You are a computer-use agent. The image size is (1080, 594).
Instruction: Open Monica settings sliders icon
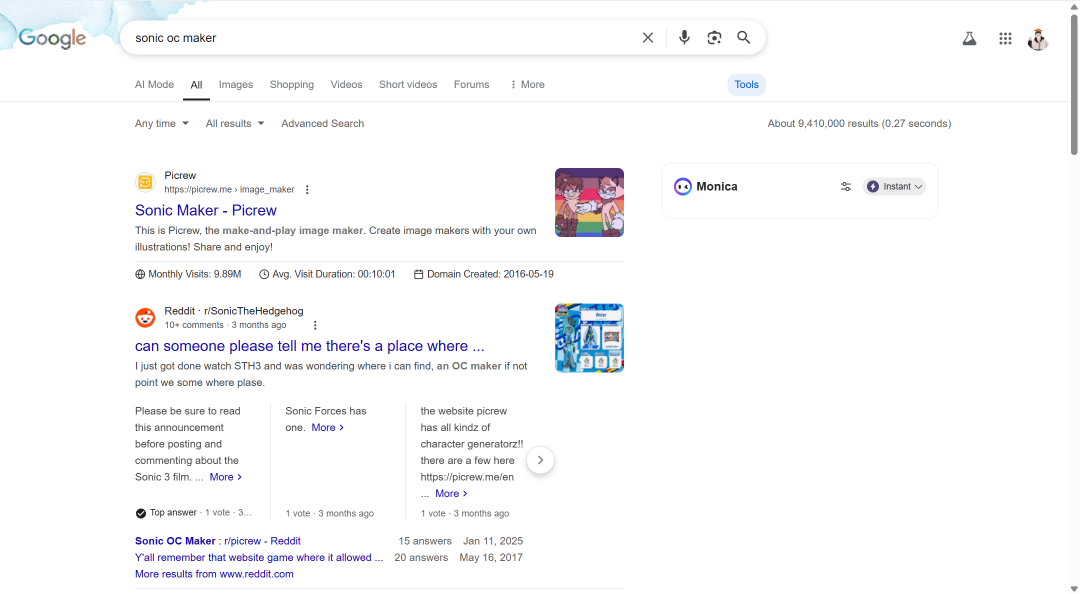pos(846,187)
